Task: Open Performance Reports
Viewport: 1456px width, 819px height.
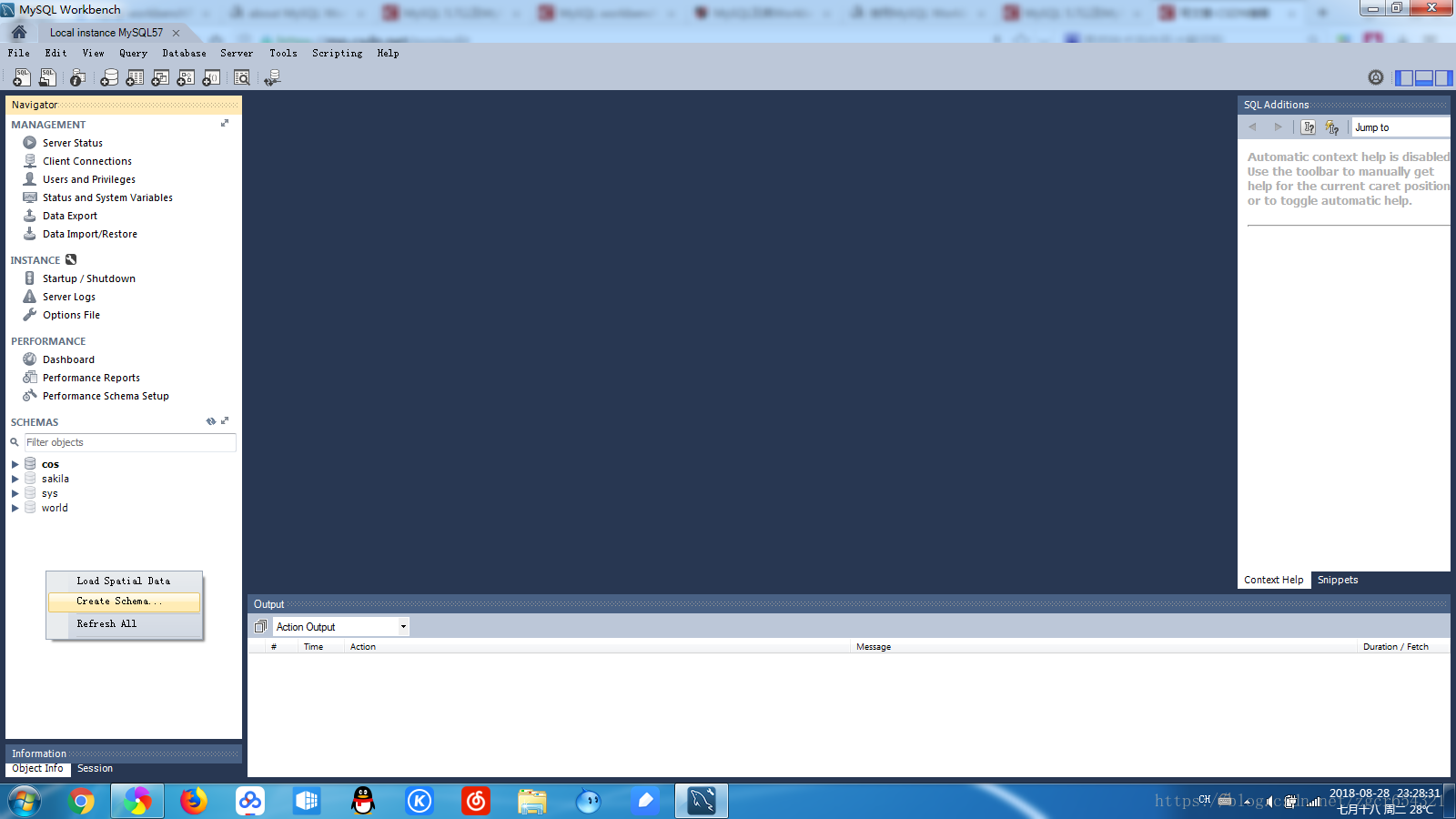Action: [x=91, y=378]
